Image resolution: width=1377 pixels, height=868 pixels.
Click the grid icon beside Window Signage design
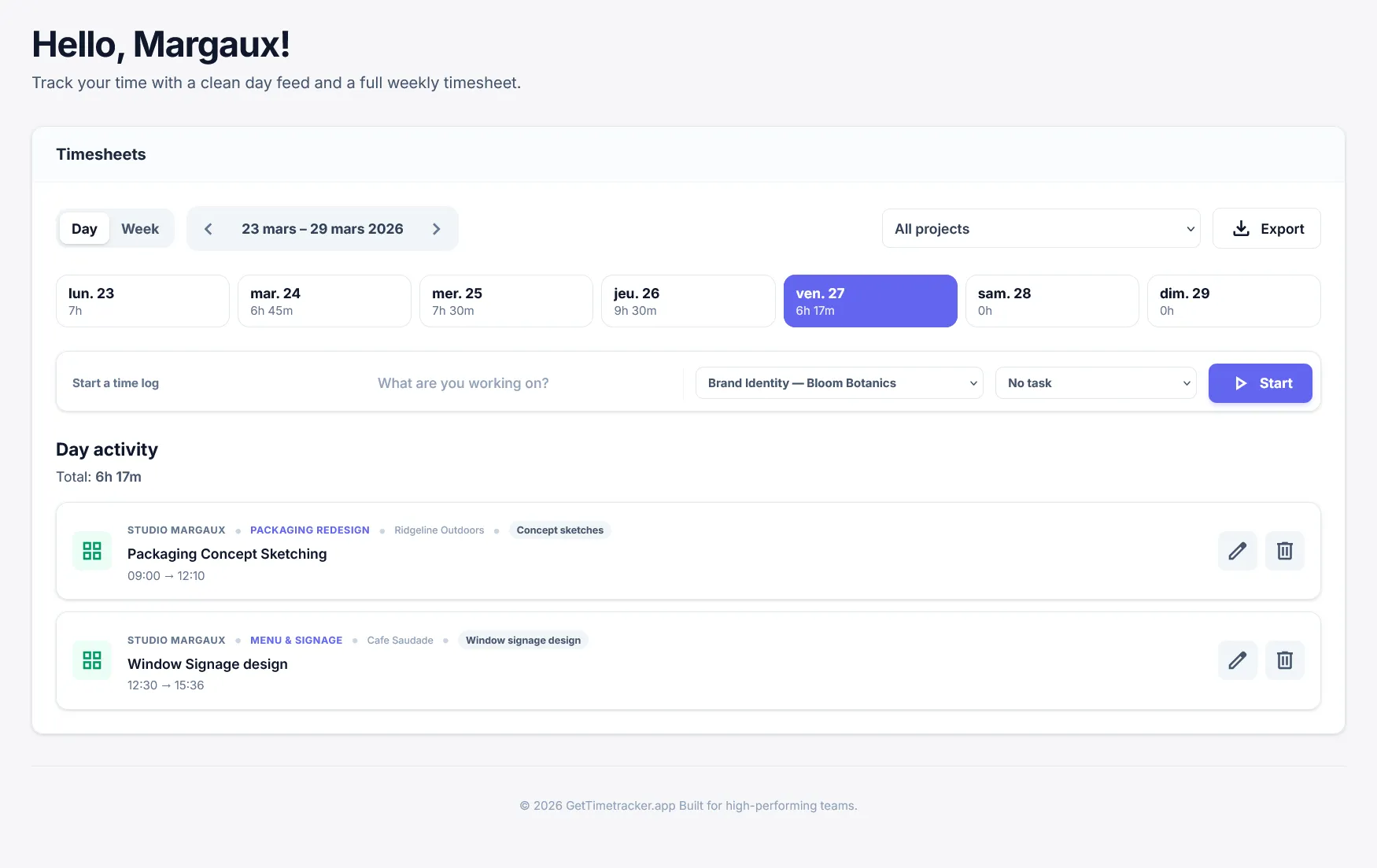click(92, 660)
